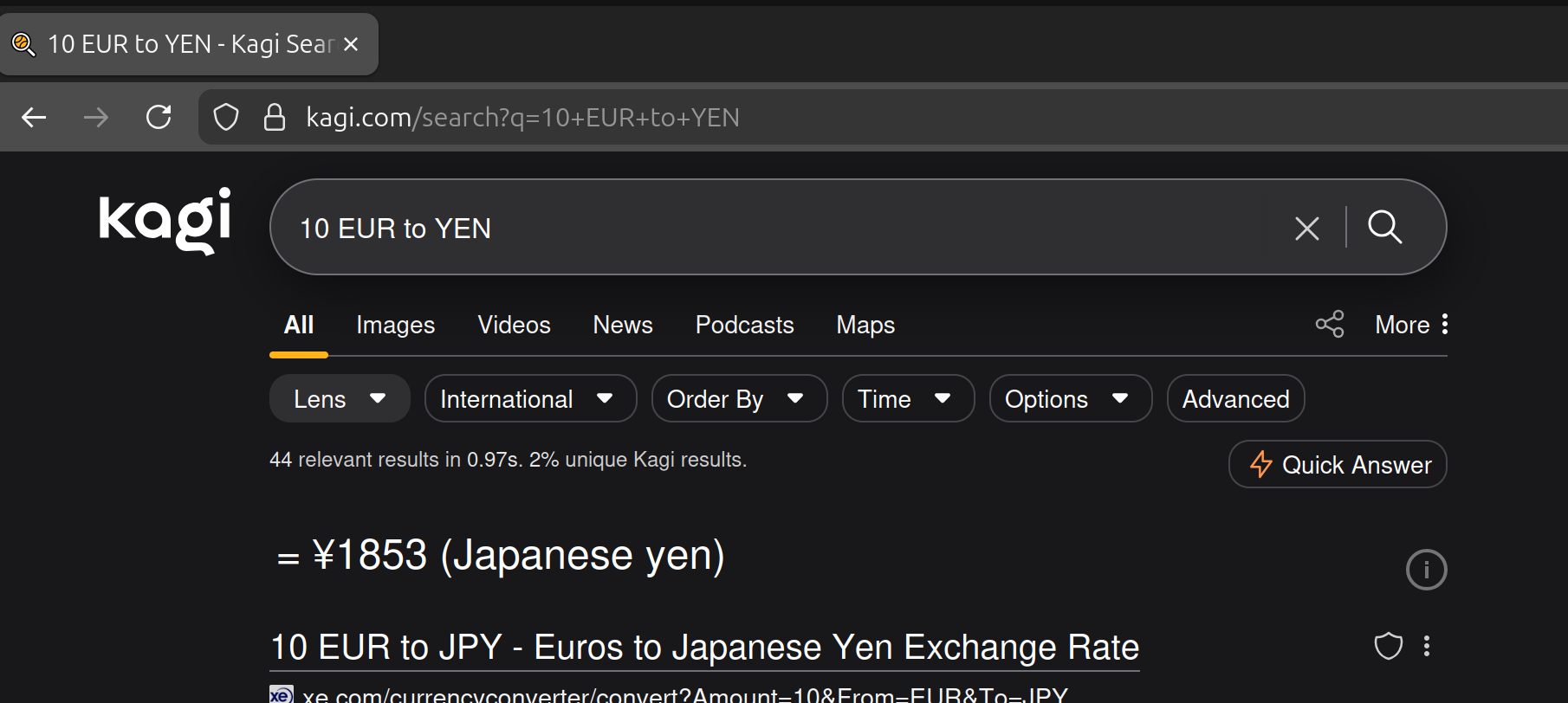Screen dimensions: 1568x703
Task: Open the International region dropdown
Action: click(x=530, y=399)
